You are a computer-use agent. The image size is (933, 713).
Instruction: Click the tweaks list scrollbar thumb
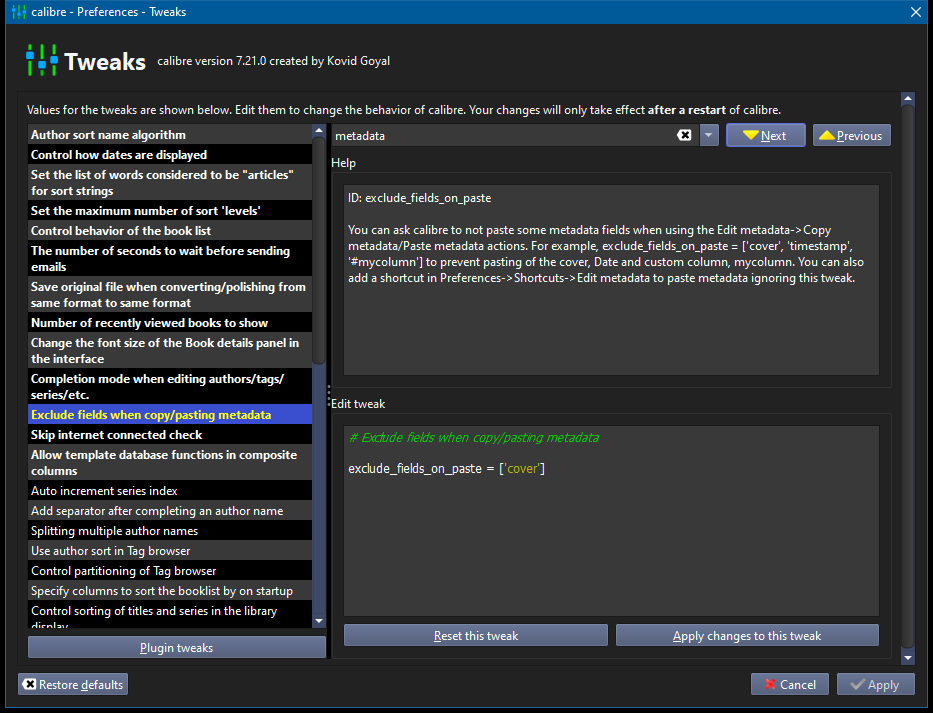pos(319,250)
